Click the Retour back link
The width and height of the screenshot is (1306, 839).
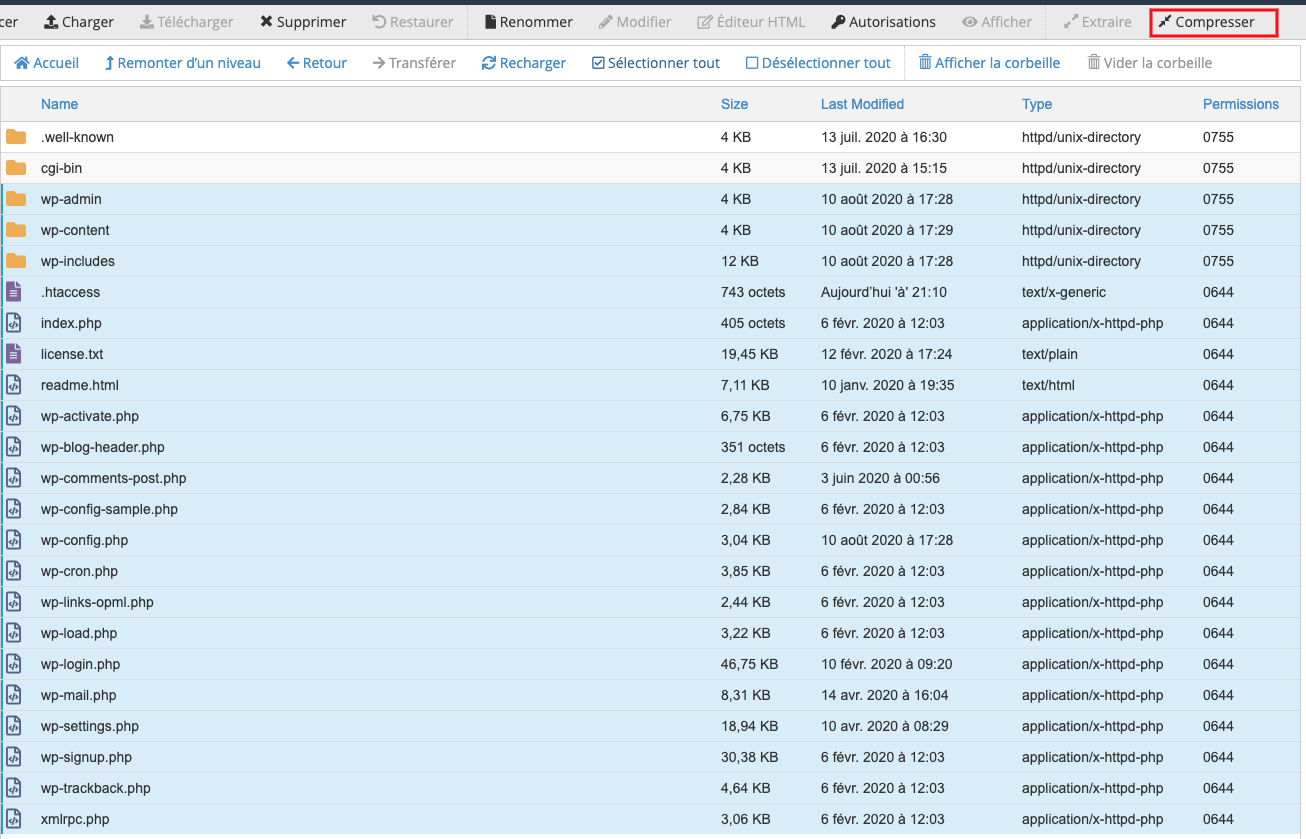point(317,63)
